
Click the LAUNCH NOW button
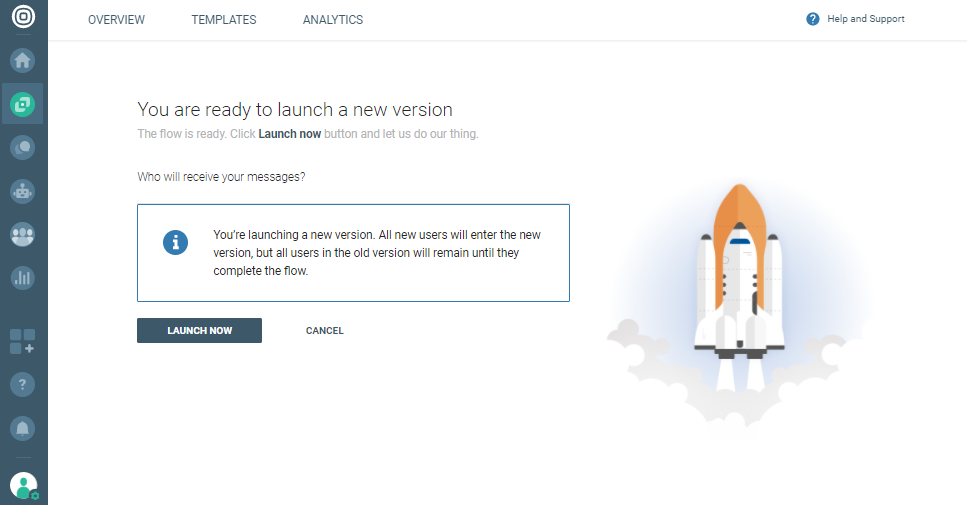pos(199,331)
